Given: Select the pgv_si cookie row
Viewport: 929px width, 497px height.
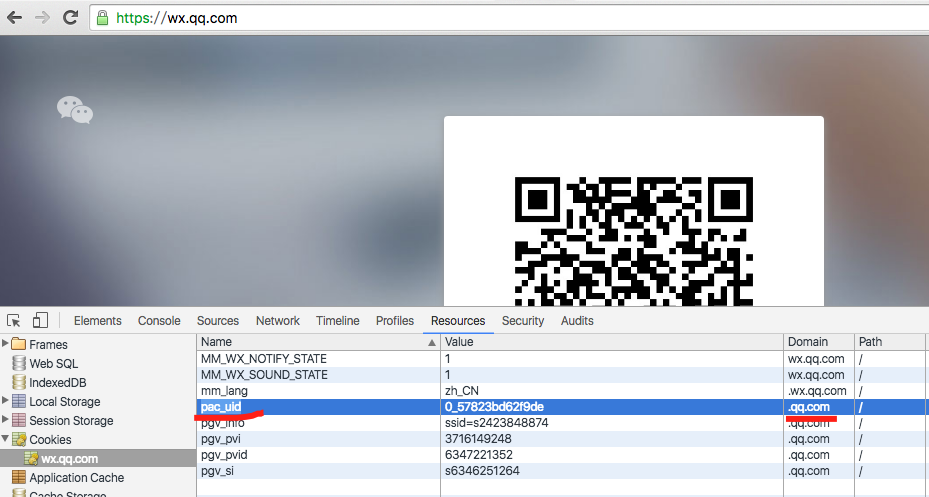Looking at the screenshot, I should click(x=562, y=471).
